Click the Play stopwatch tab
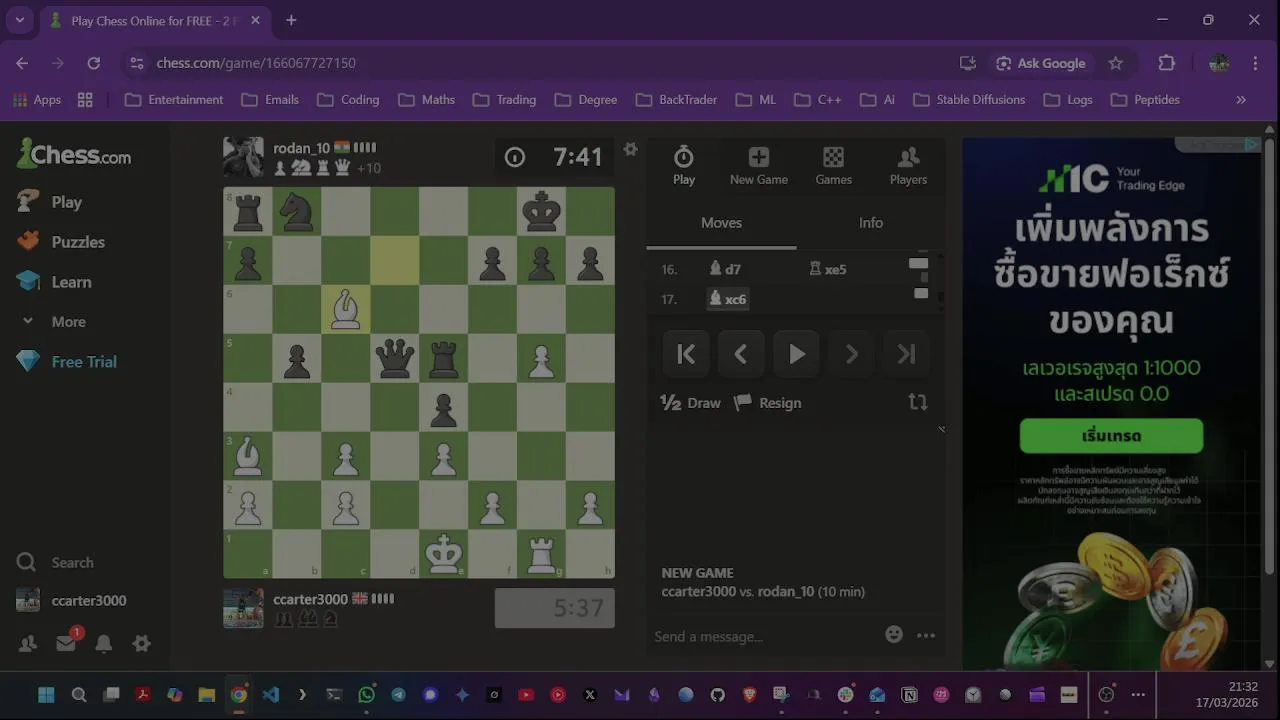The image size is (1280, 720). (x=684, y=165)
